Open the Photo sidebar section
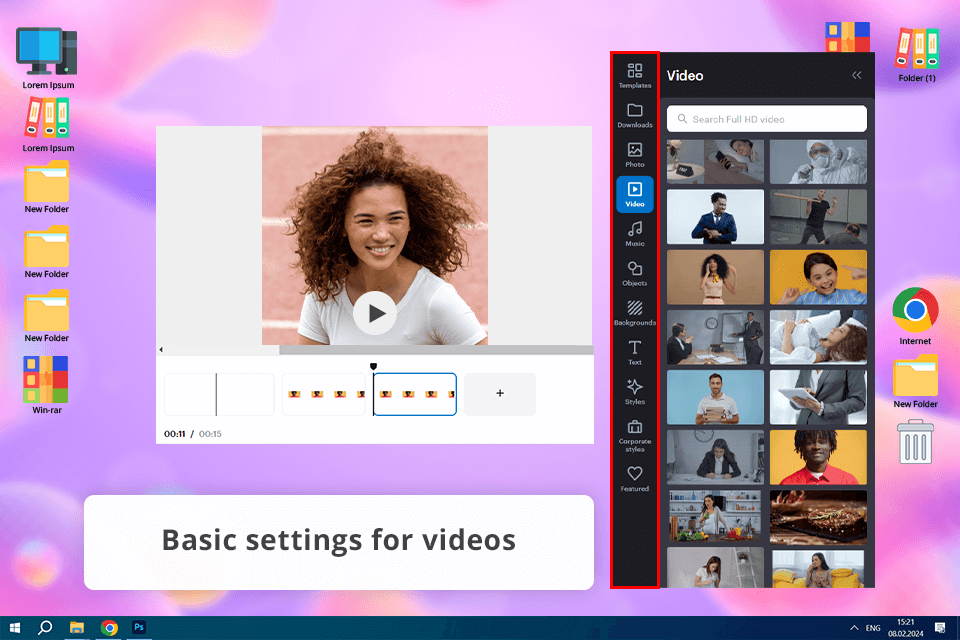This screenshot has height=640, width=960. [634, 155]
